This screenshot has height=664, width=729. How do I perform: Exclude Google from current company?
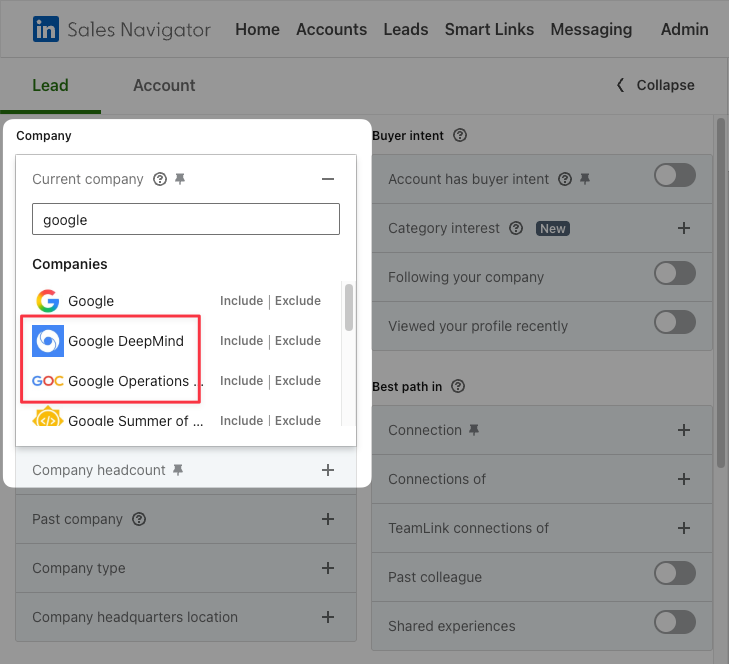(x=298, y=301)
